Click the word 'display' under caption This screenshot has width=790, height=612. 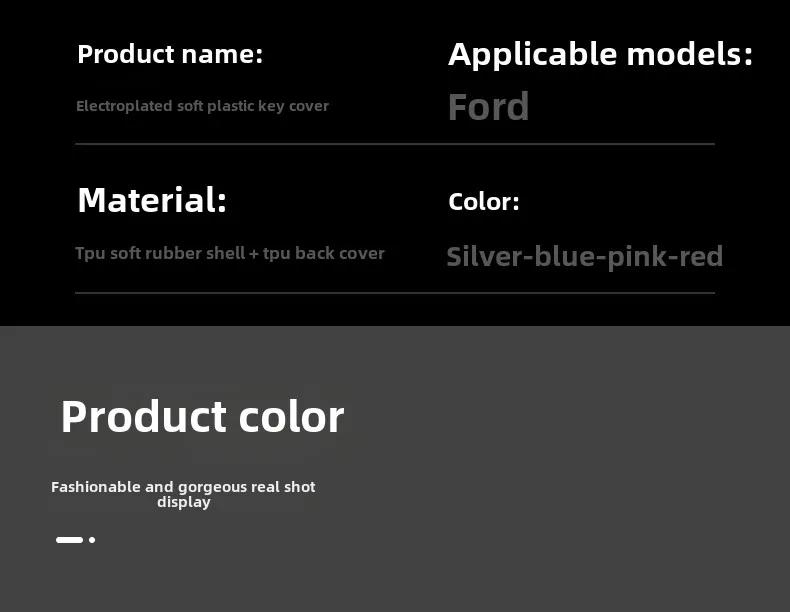183,502
